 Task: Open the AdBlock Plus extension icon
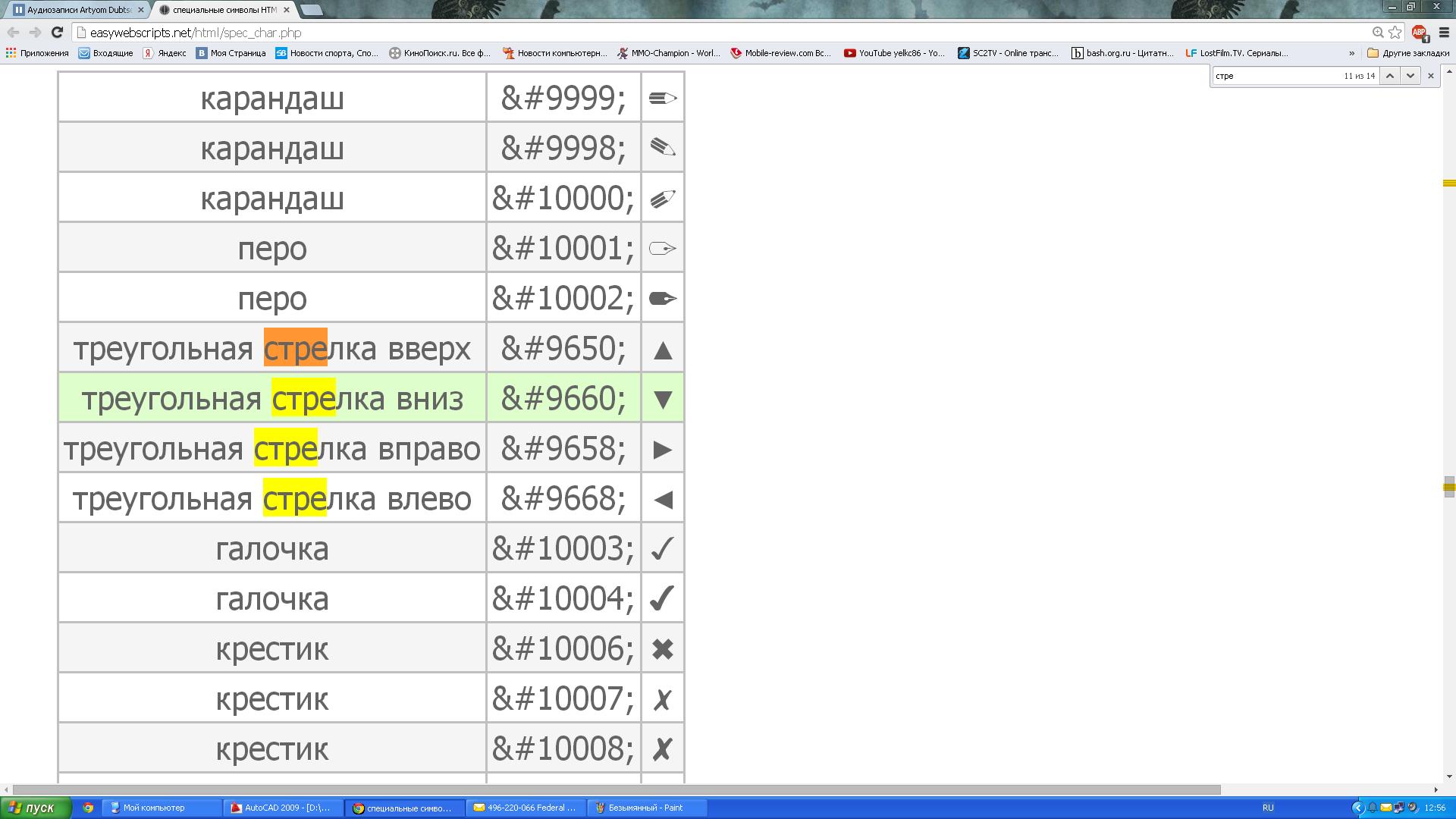coord(1419,33)
